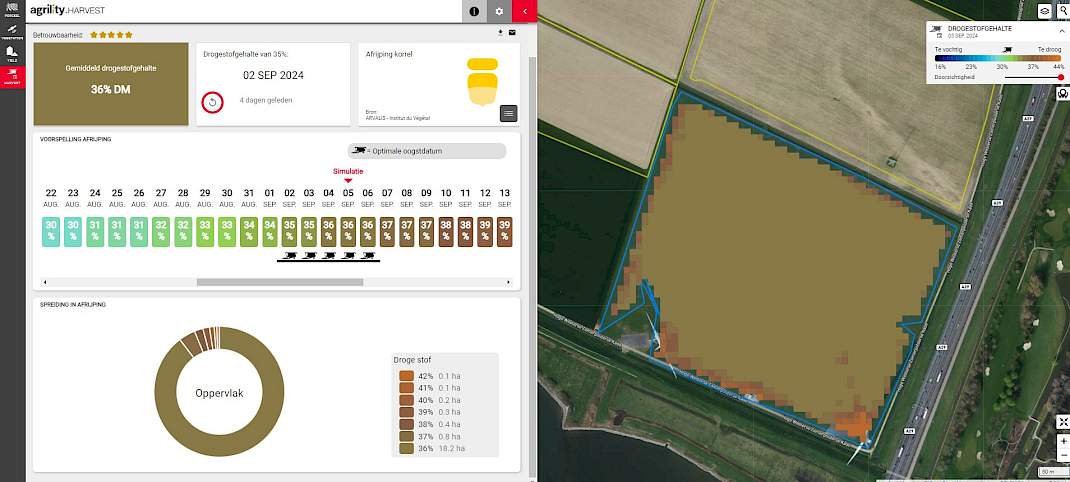Zoom in the map with plus button
This screenshot has width=1070, height=482.
pos(1063,442)
